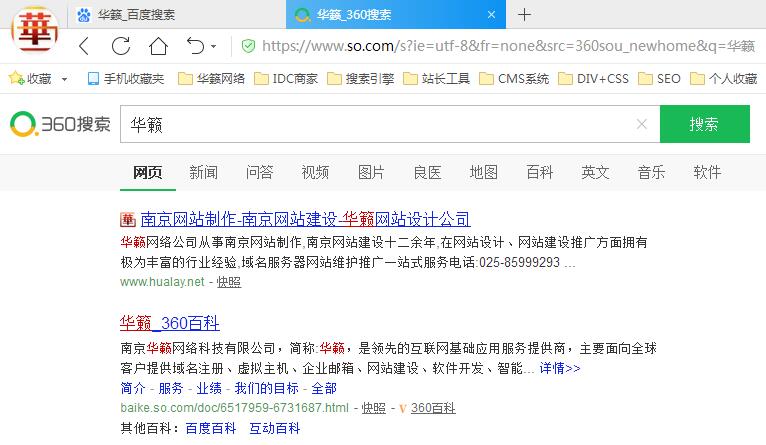The height and width of the screenshot is (445, 766).
Task: Click the green 搜索 button
Action: click(704, 124)
